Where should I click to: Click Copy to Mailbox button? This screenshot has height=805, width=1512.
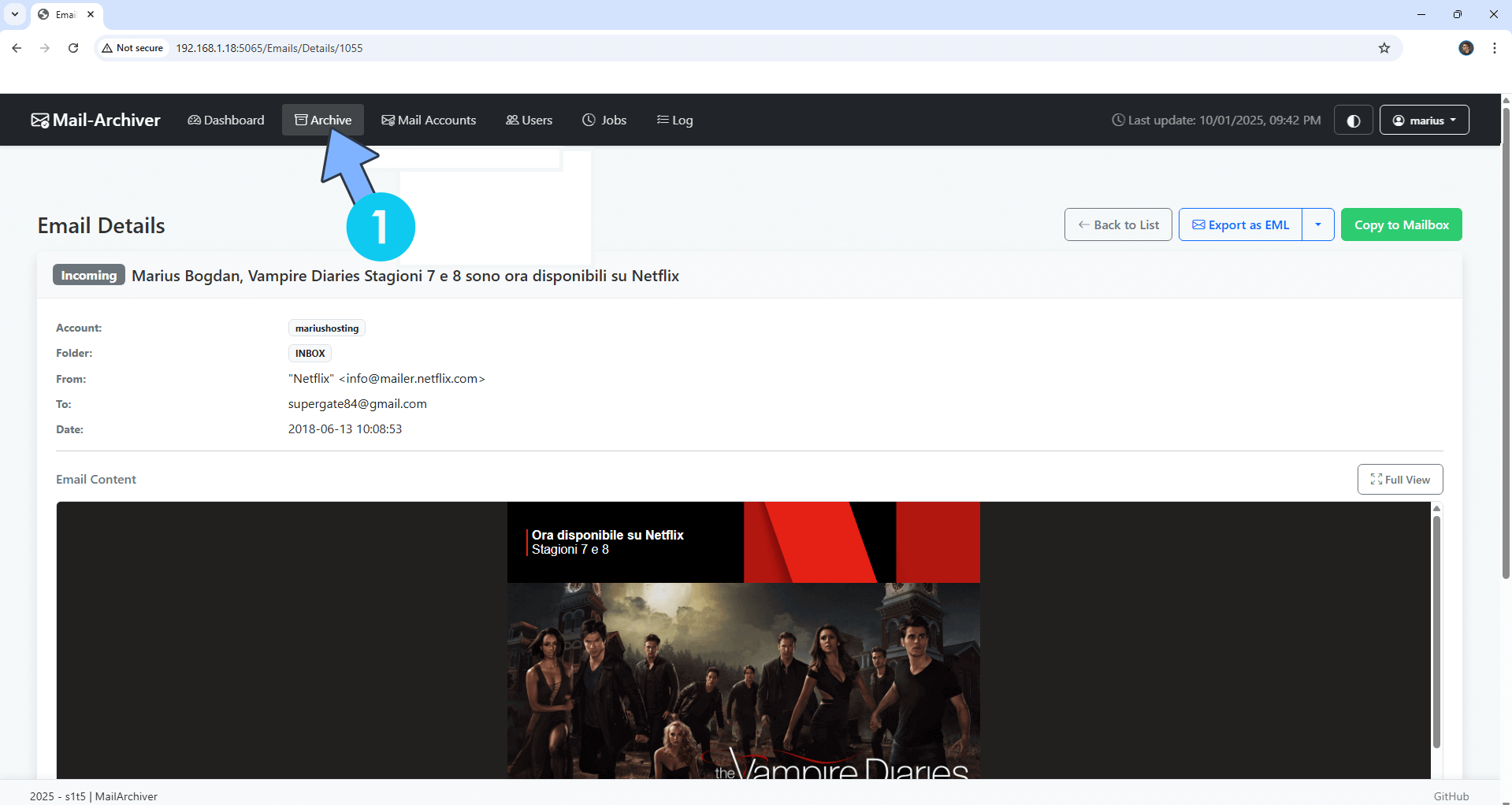point(1401,225)
